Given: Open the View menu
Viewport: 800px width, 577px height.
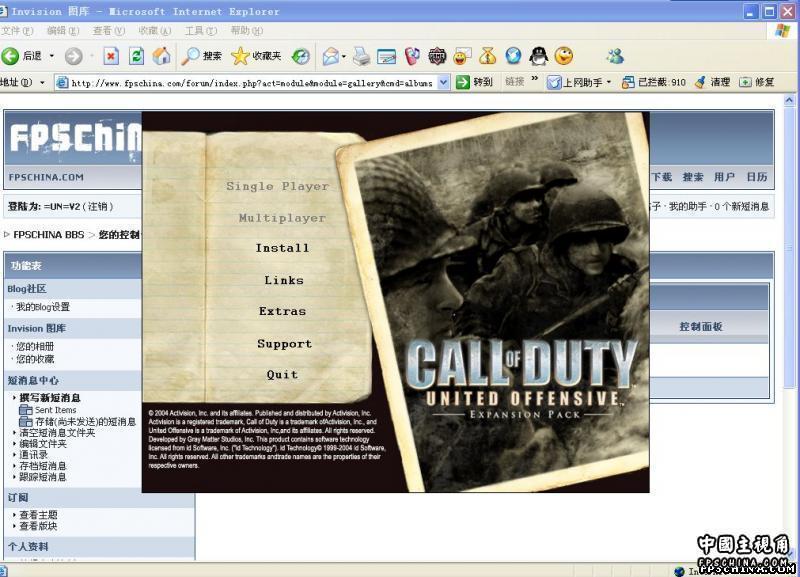Looking at the screenshot, I should click(x=109, y=31).
